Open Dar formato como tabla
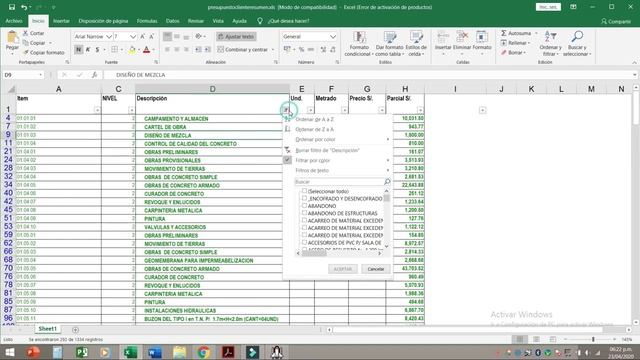The image size is (640, 360). click(x=389, y=44)
